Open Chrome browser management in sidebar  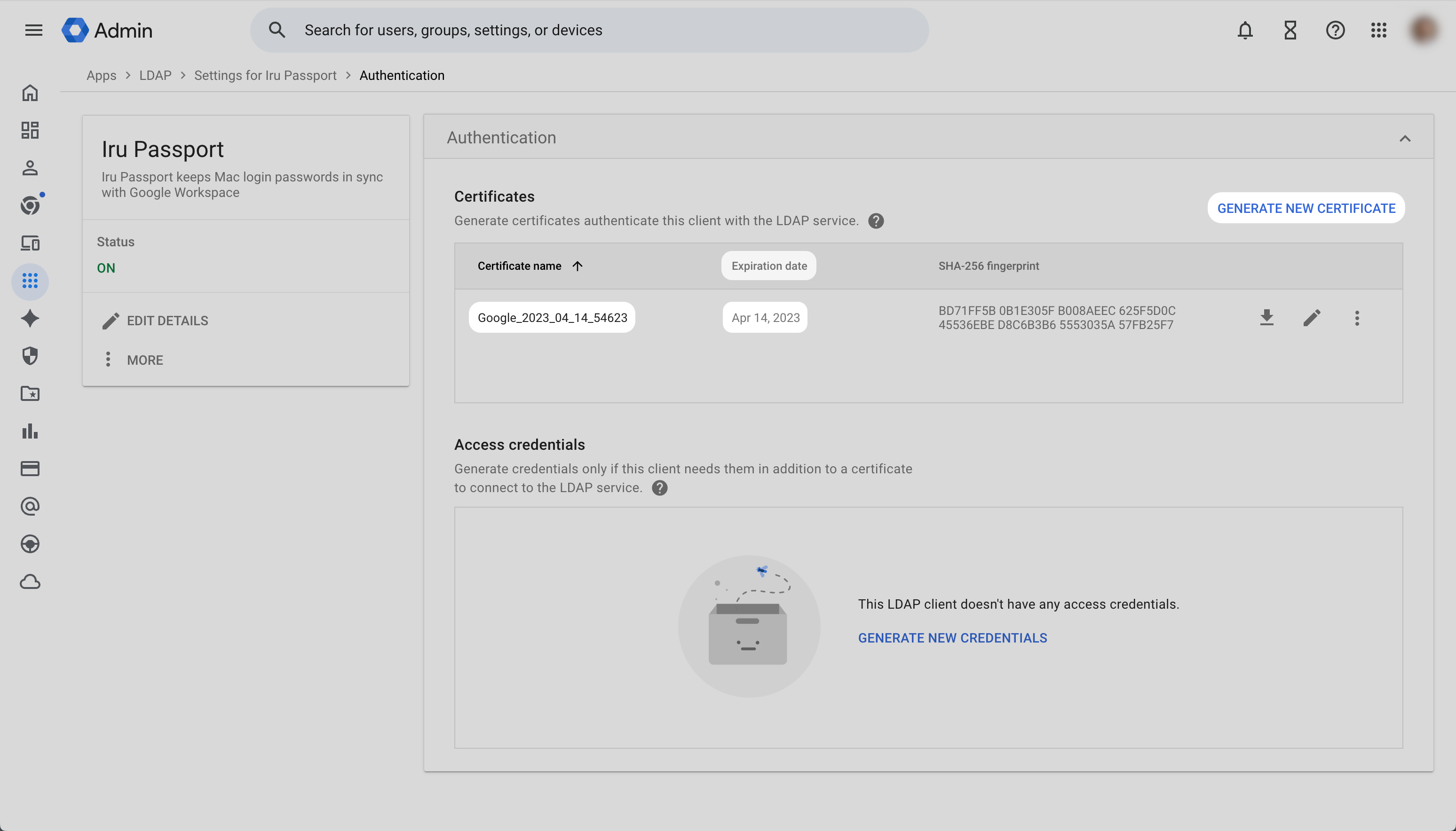pyautogui.click(x=30, y=205)
